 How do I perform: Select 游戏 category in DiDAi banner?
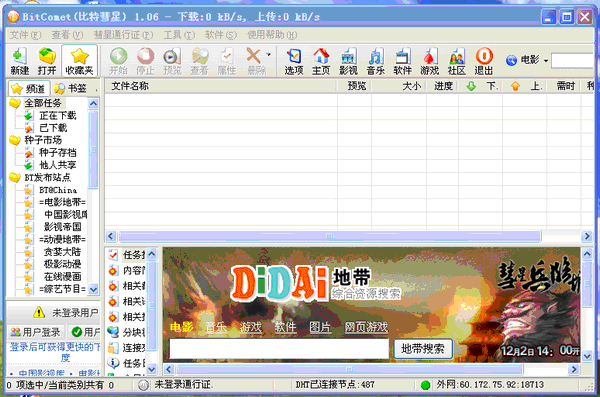point(251,327)
